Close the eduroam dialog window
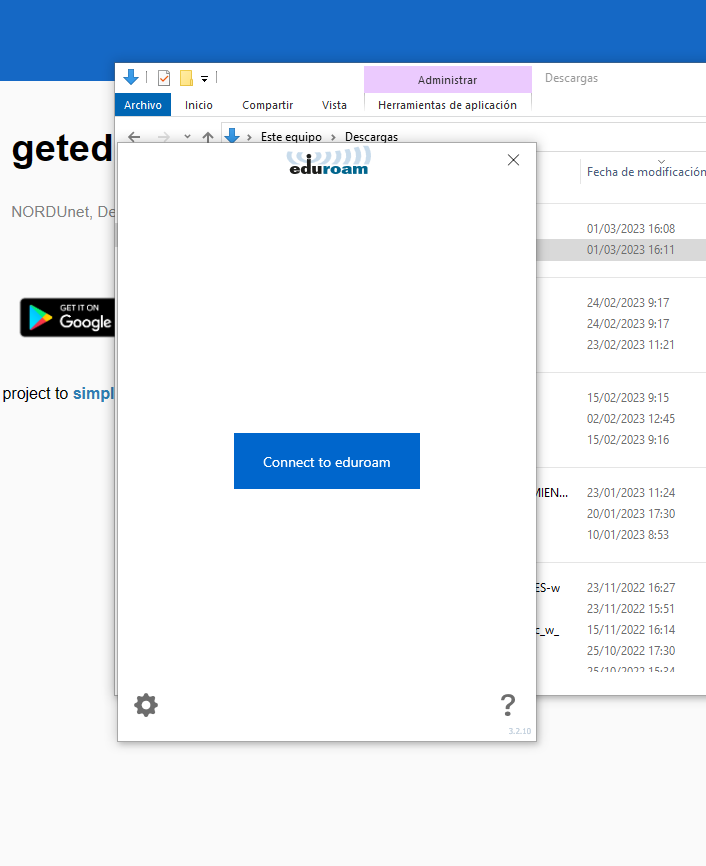 513,160
